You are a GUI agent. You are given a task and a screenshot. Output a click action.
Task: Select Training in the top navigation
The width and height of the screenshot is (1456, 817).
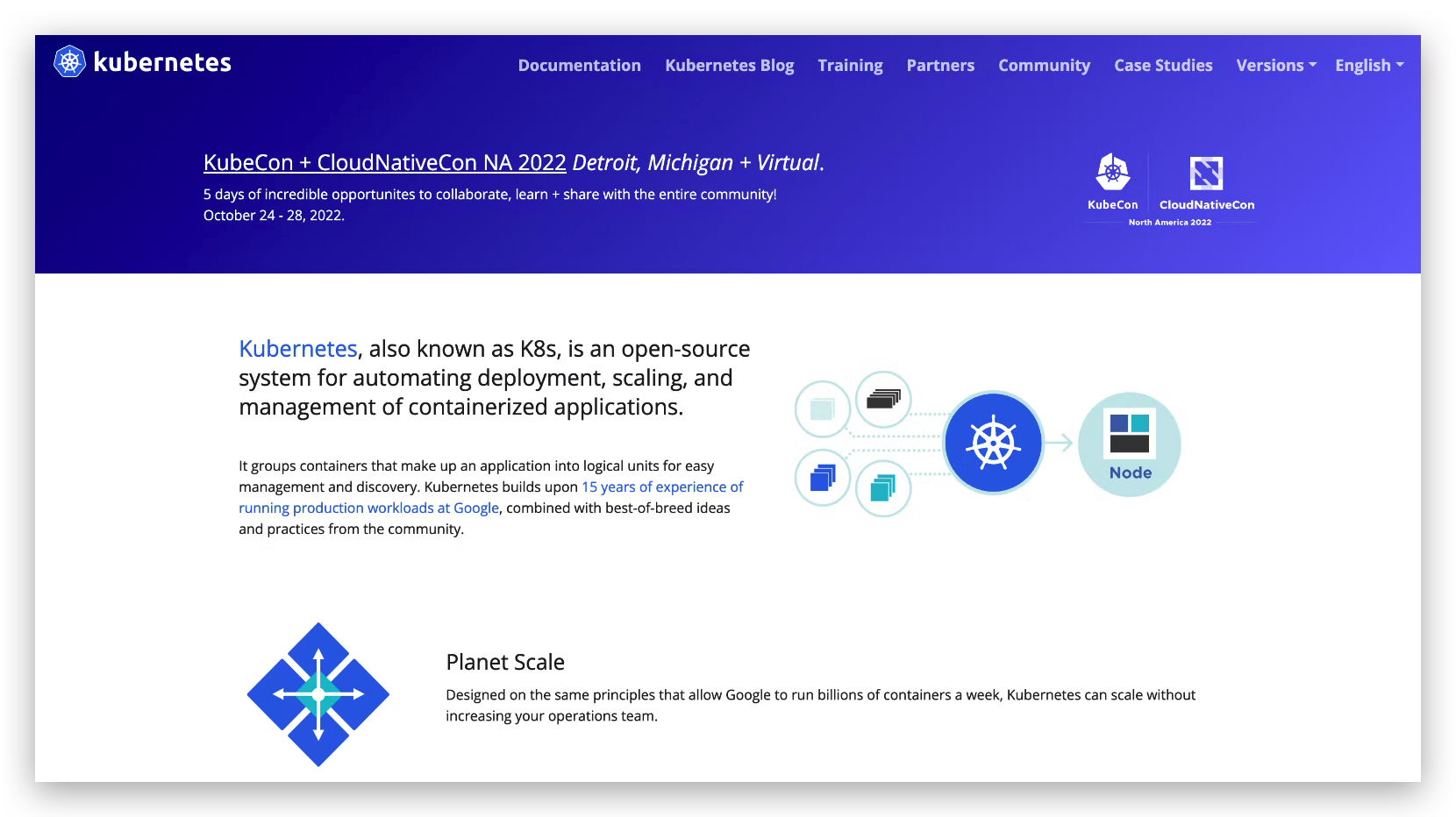(850, 66)
